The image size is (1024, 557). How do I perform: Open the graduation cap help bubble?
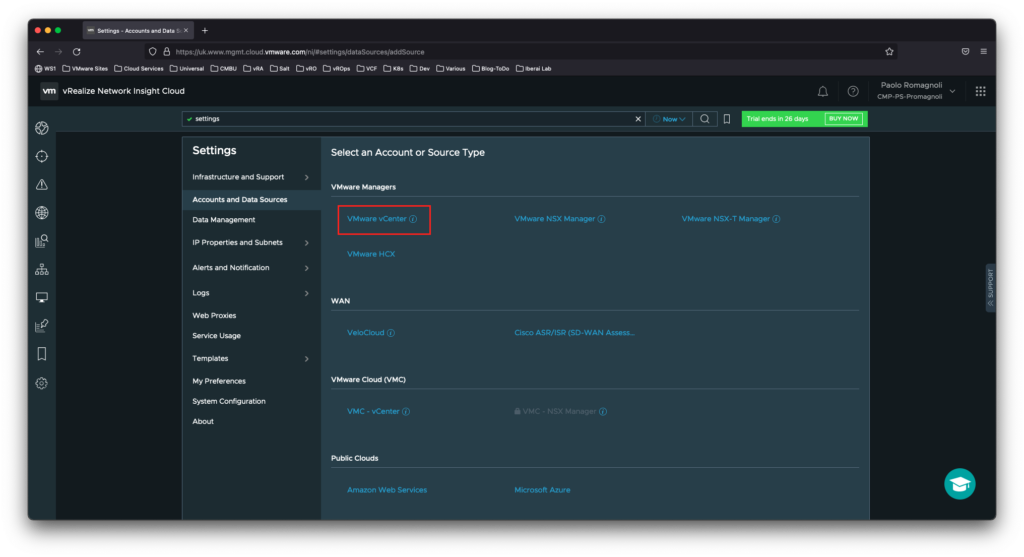959,484
